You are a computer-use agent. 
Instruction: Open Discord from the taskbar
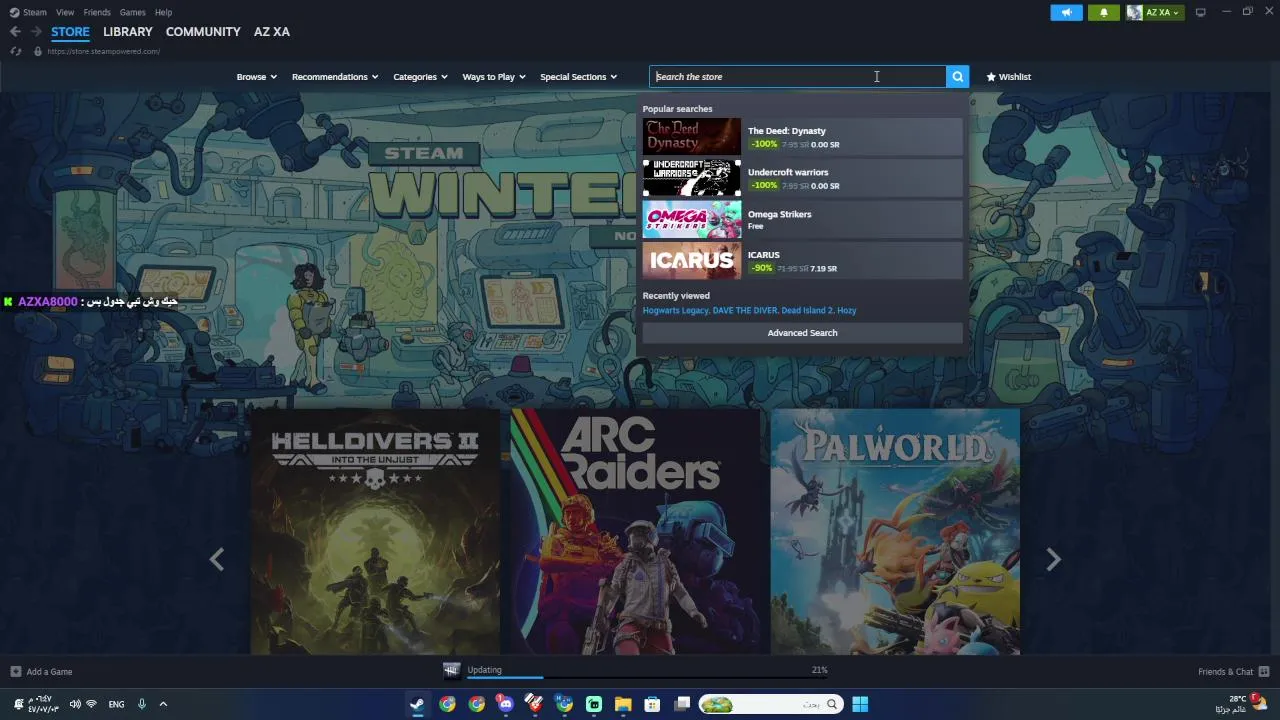click(505, 704)
